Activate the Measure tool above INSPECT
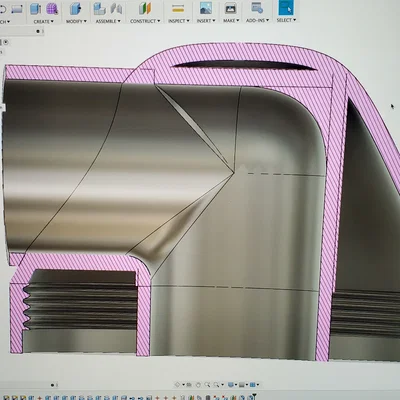 pos(178,9)
